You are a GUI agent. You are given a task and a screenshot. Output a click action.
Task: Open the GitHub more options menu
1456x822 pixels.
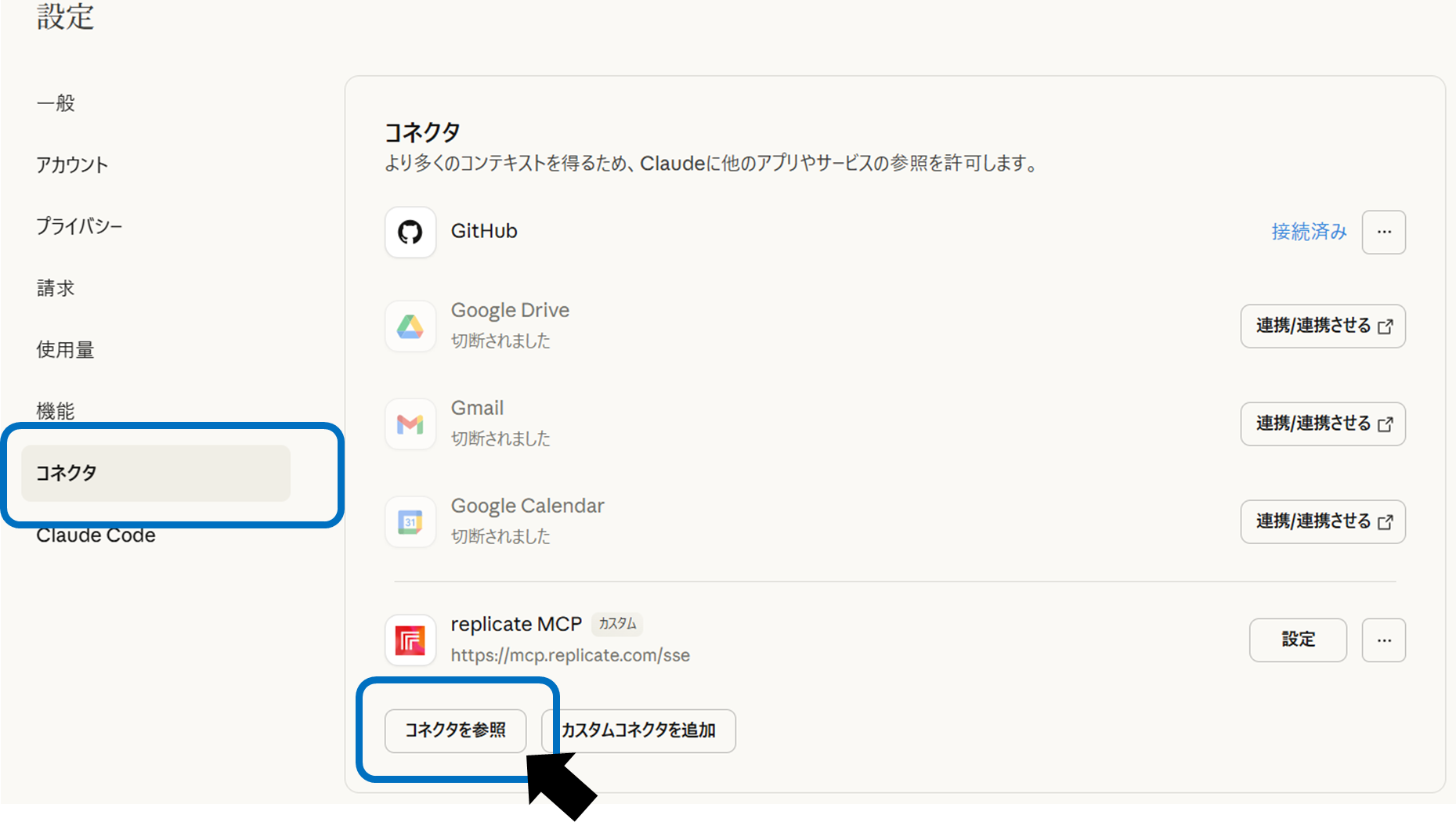click(1383, 233)
